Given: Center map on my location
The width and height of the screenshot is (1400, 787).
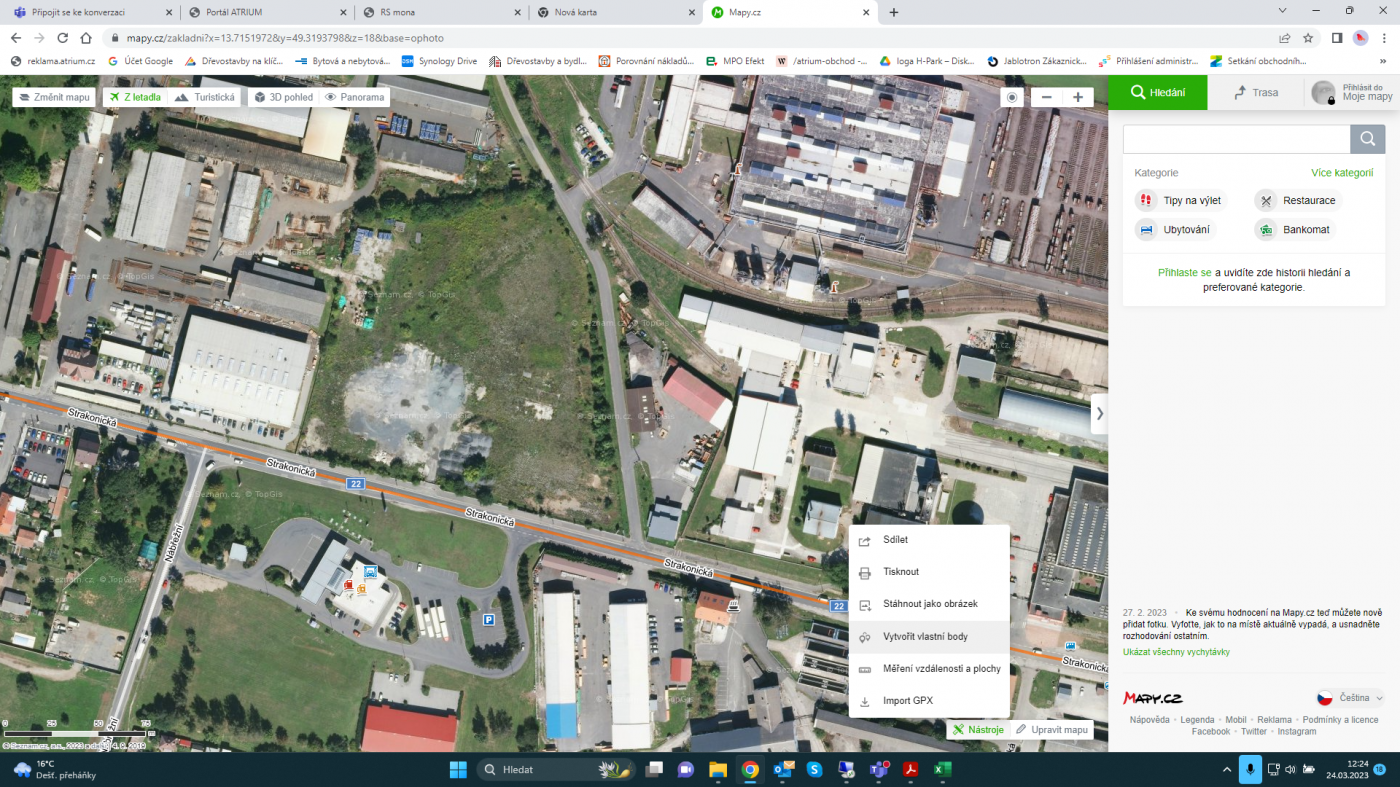Looking at the screenshot, I should 1012,97.
